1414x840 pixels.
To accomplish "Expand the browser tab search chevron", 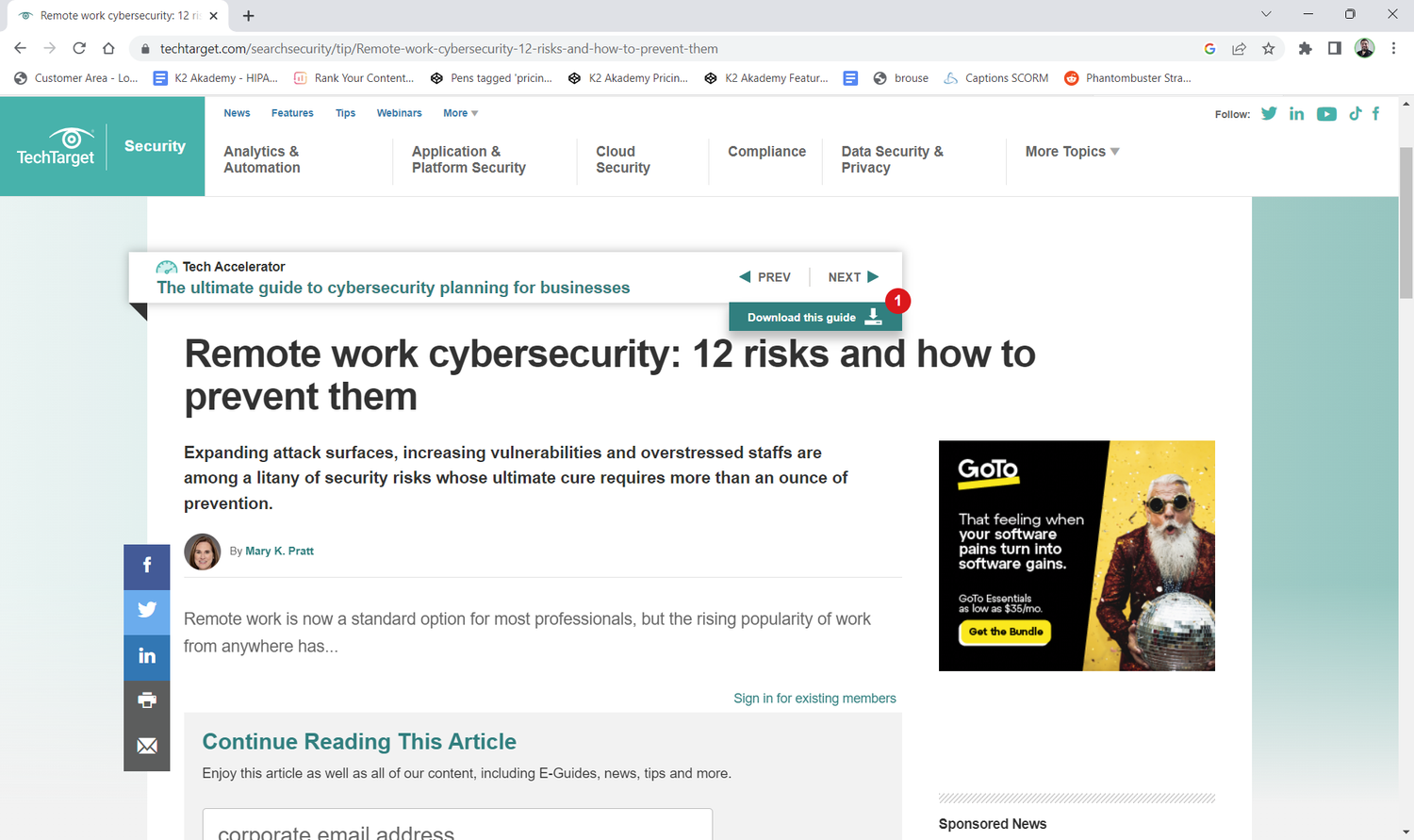I will [x=1267, y=15].
